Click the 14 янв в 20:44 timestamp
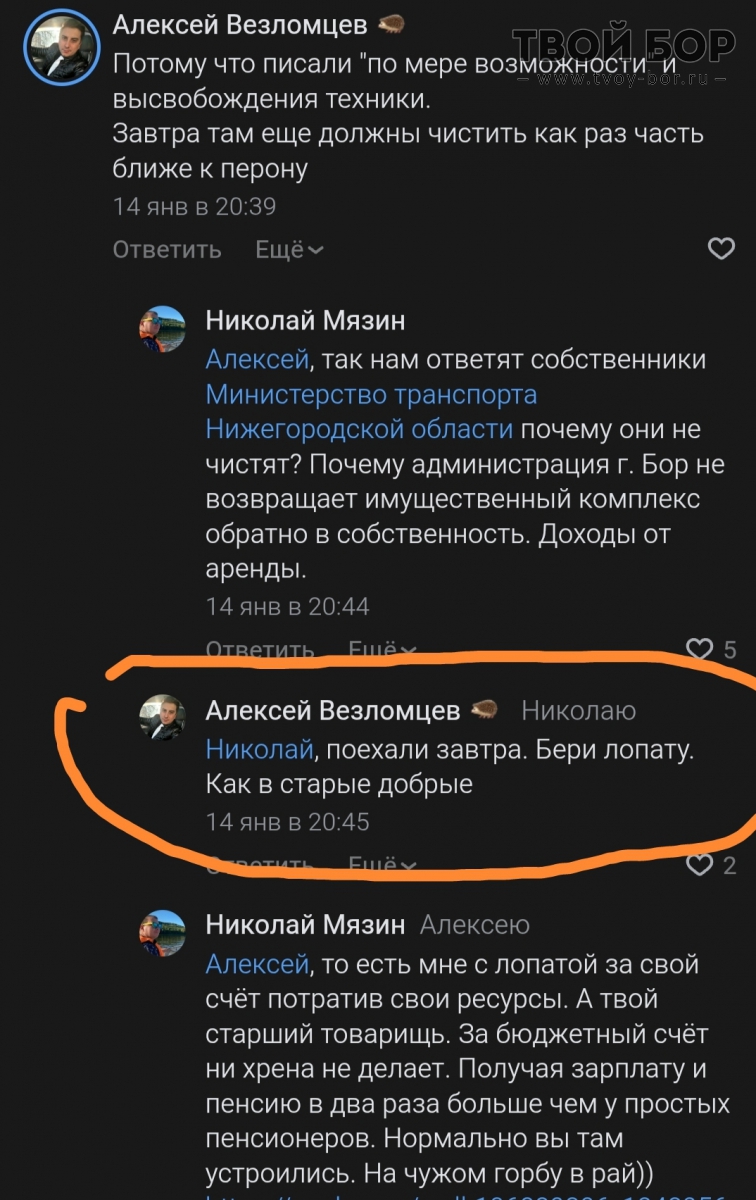 point(287,606)
